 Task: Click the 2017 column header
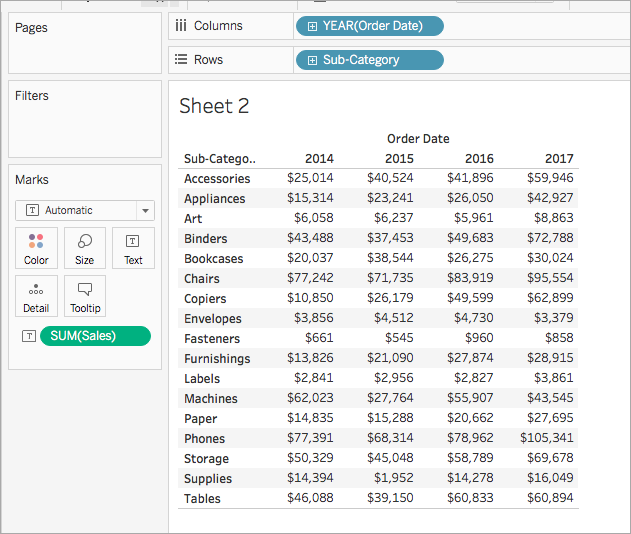pyautogui.click(x=559, y=159)
